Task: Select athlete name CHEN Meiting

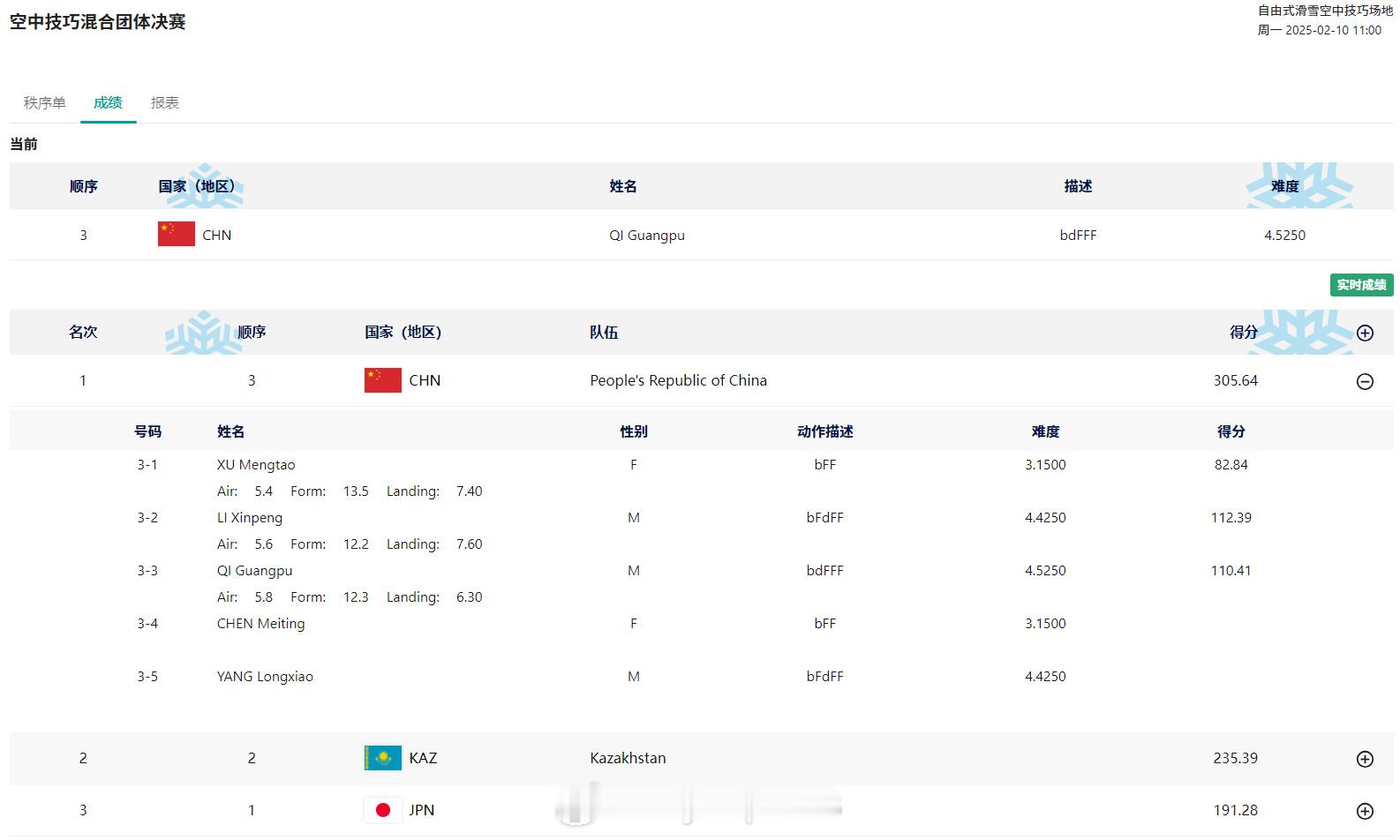Action: pos(261,624)
